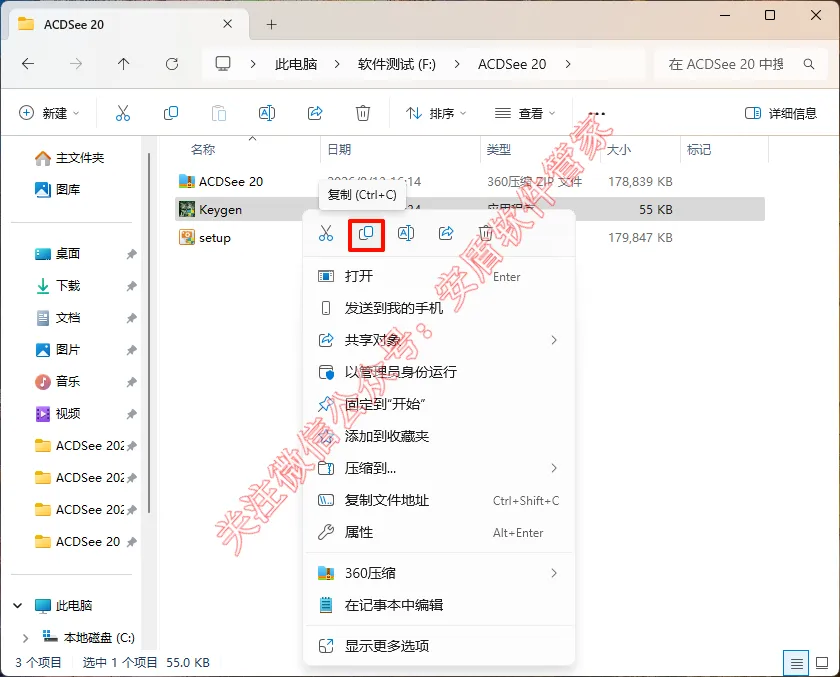The image size is (840, 677).
Task: Open a new tab with the plus button
Action: 272,25
